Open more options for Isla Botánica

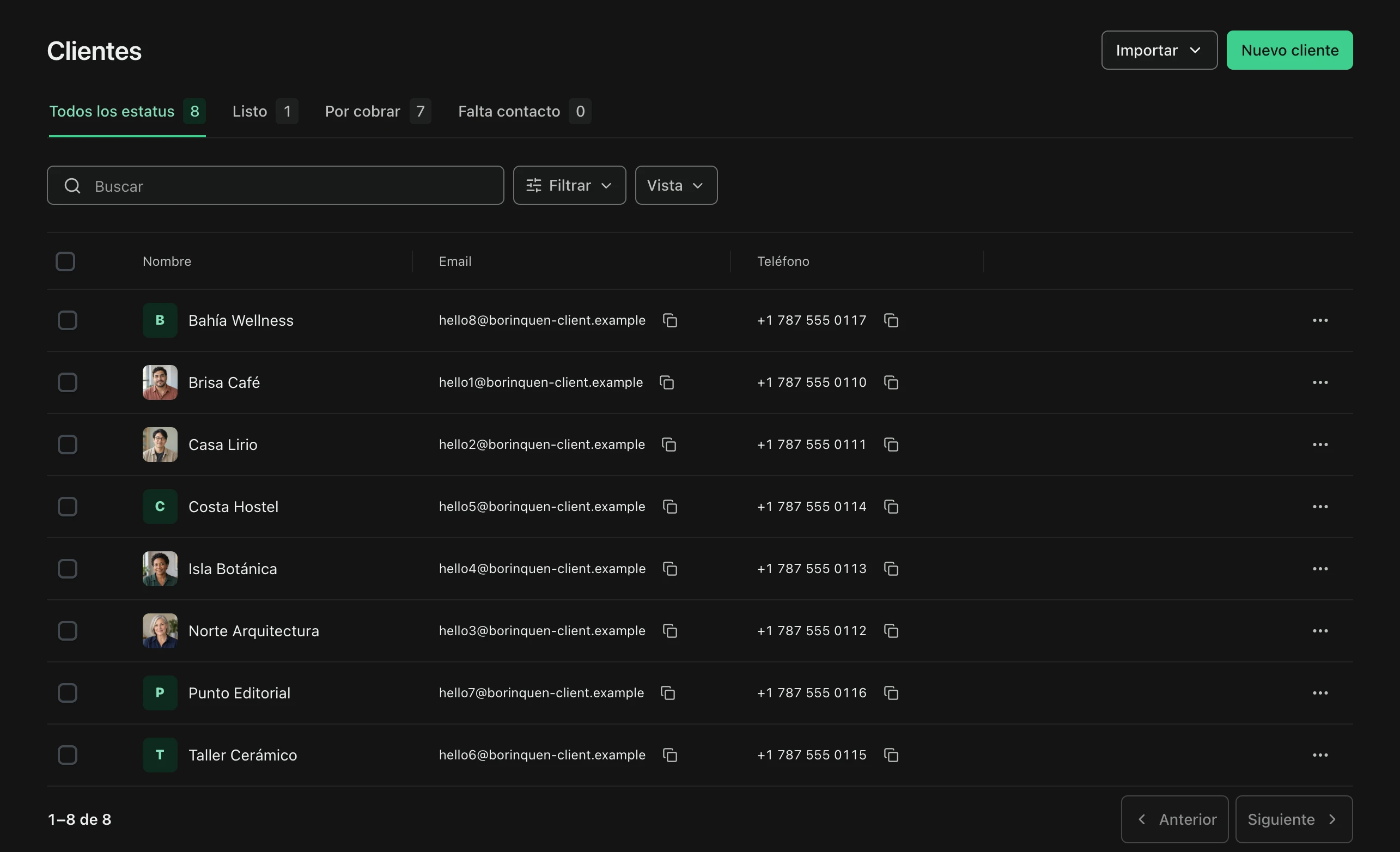(x=1320, y=568)
